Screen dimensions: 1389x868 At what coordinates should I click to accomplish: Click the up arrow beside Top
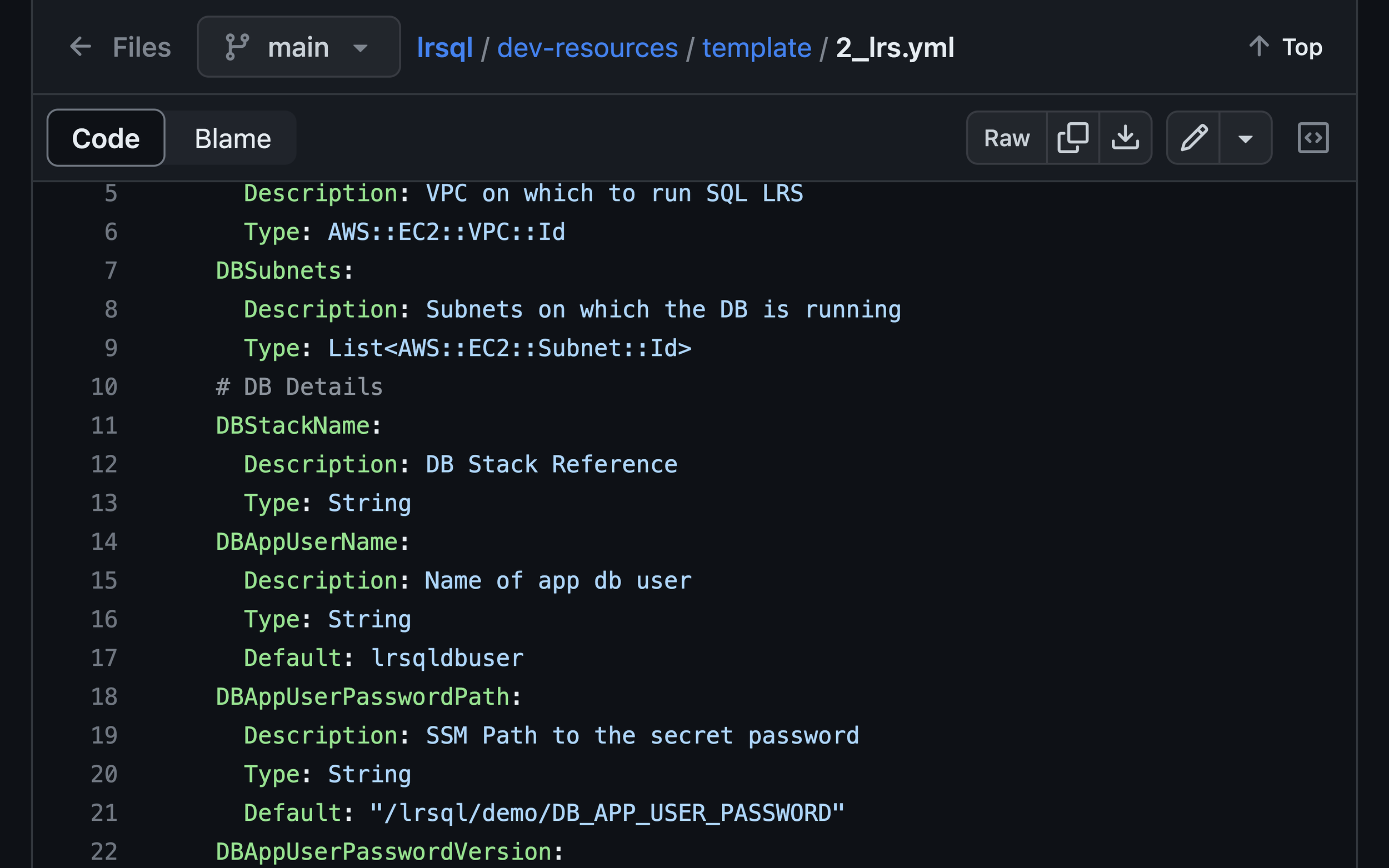[x=1258, y=47]
